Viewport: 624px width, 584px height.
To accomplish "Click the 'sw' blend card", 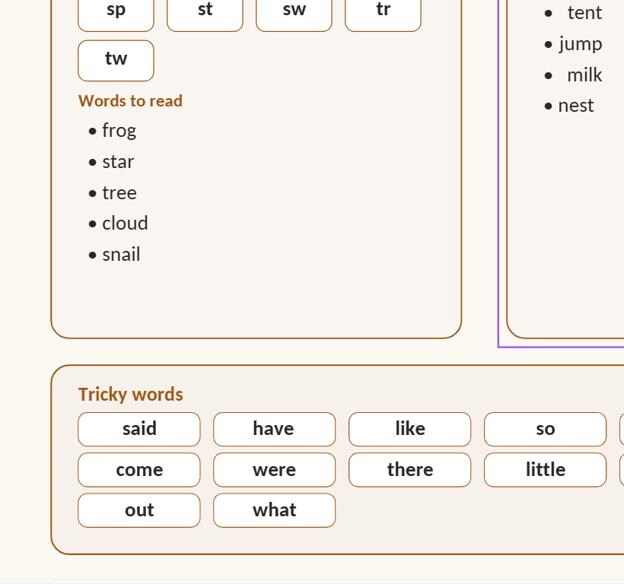I will tap(294, 15).
